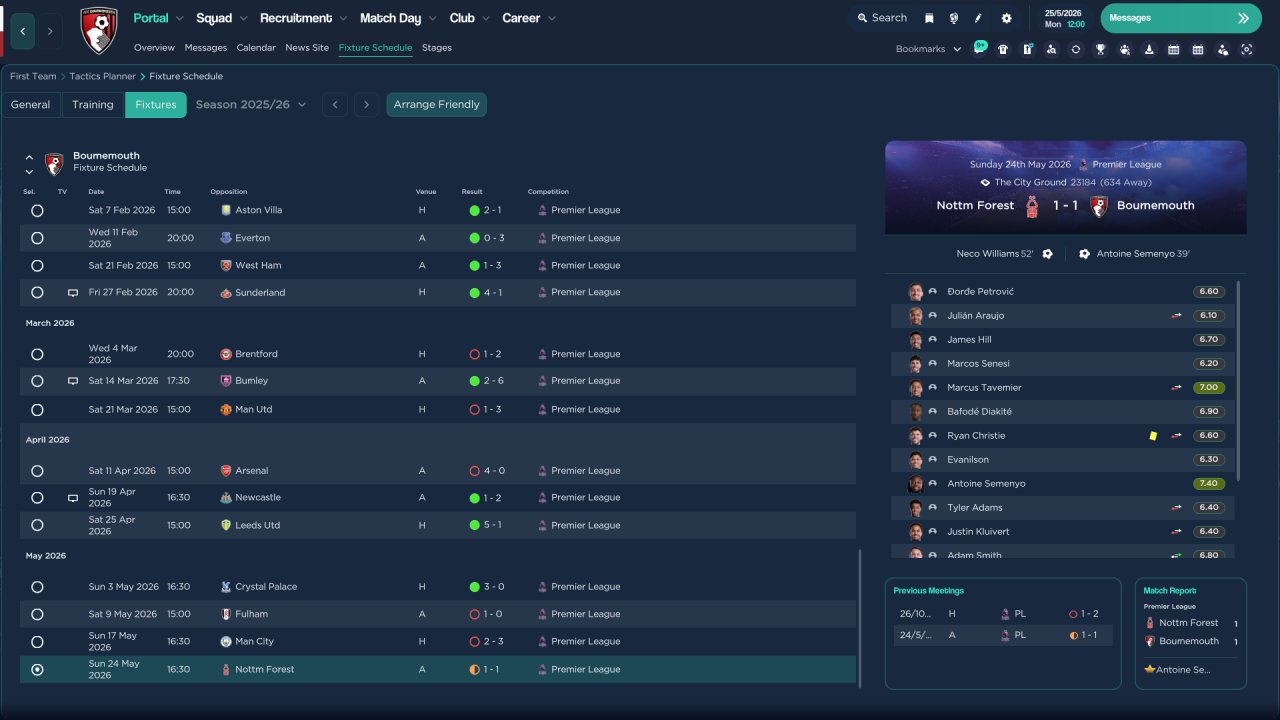
Task: Click the Arsenal club badge
Action: pyautogui.click(x=226, y=471)
